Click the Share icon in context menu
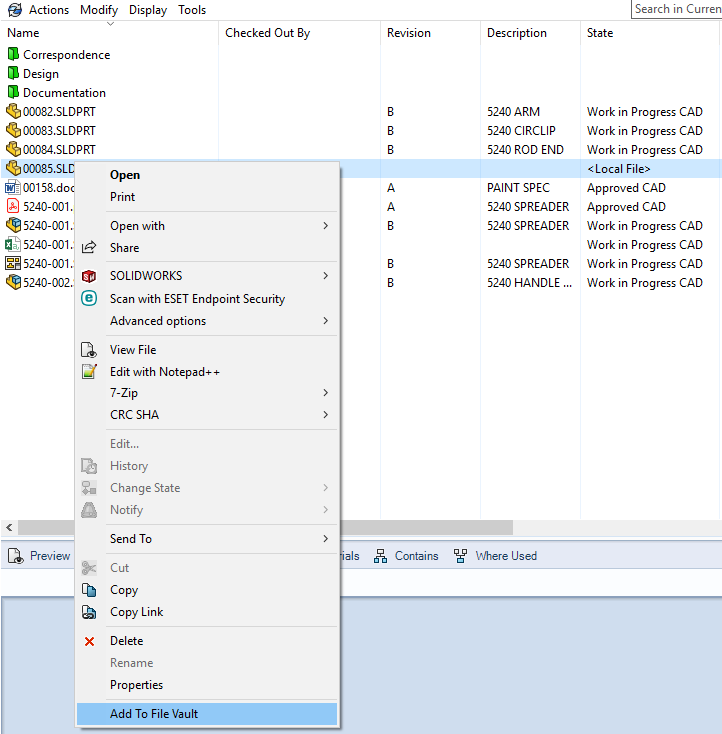The height and width of the screenshot is (734, 722). pos(89,247)
